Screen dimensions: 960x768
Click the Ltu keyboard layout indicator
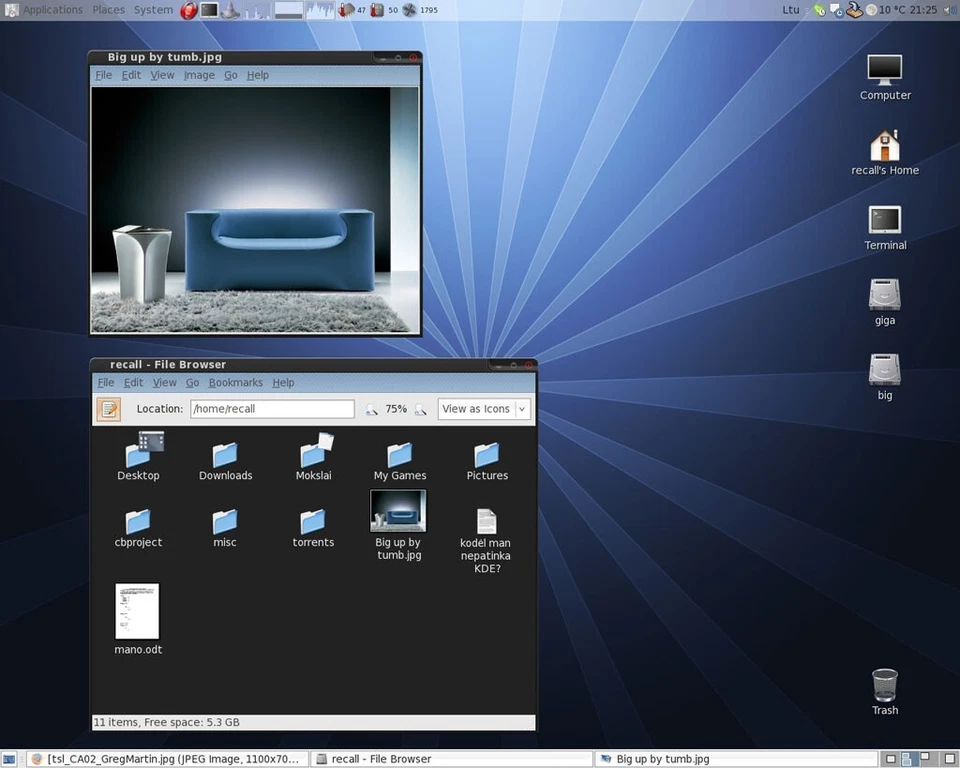coord(790,9)
